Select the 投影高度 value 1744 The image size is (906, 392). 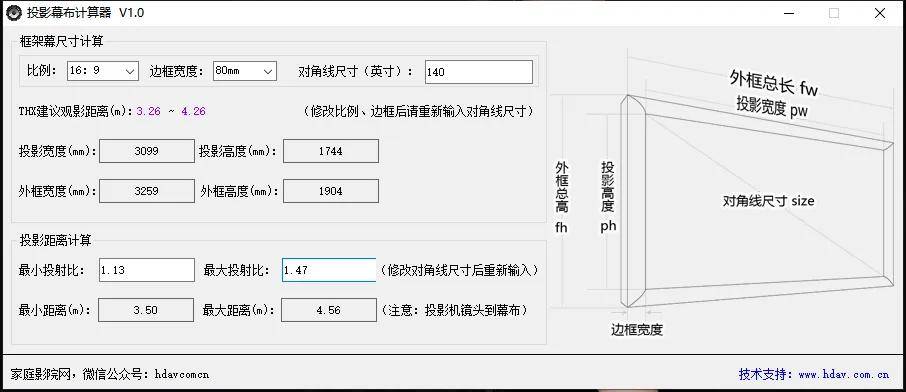331,151
